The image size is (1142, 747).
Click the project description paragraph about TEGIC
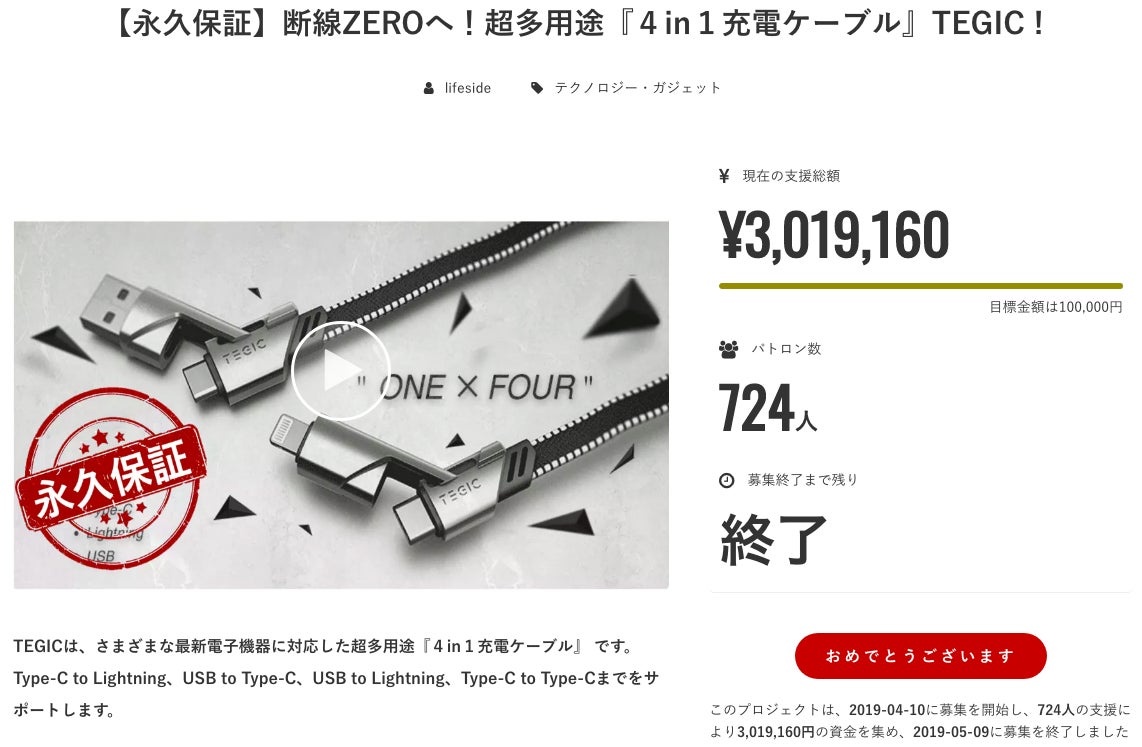[336, 678]
